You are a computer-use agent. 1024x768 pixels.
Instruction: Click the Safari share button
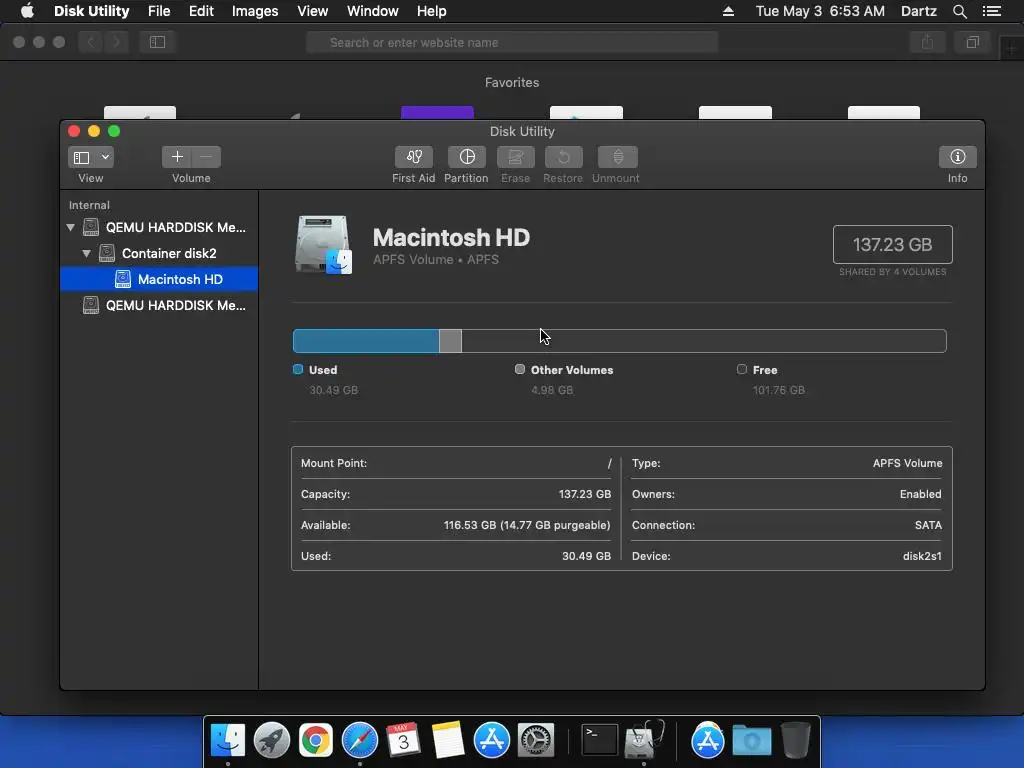(927, 42)
